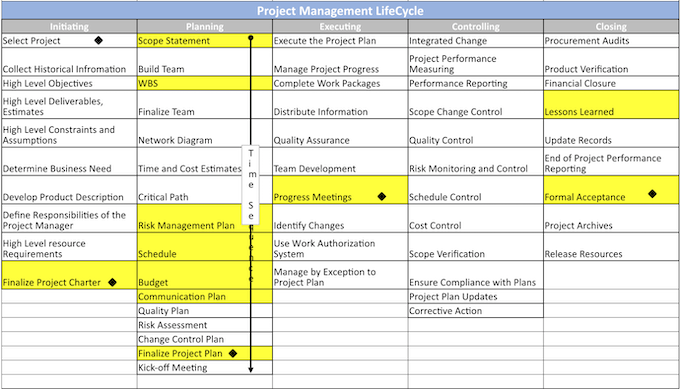Click the Identify Changes cell

340,219
